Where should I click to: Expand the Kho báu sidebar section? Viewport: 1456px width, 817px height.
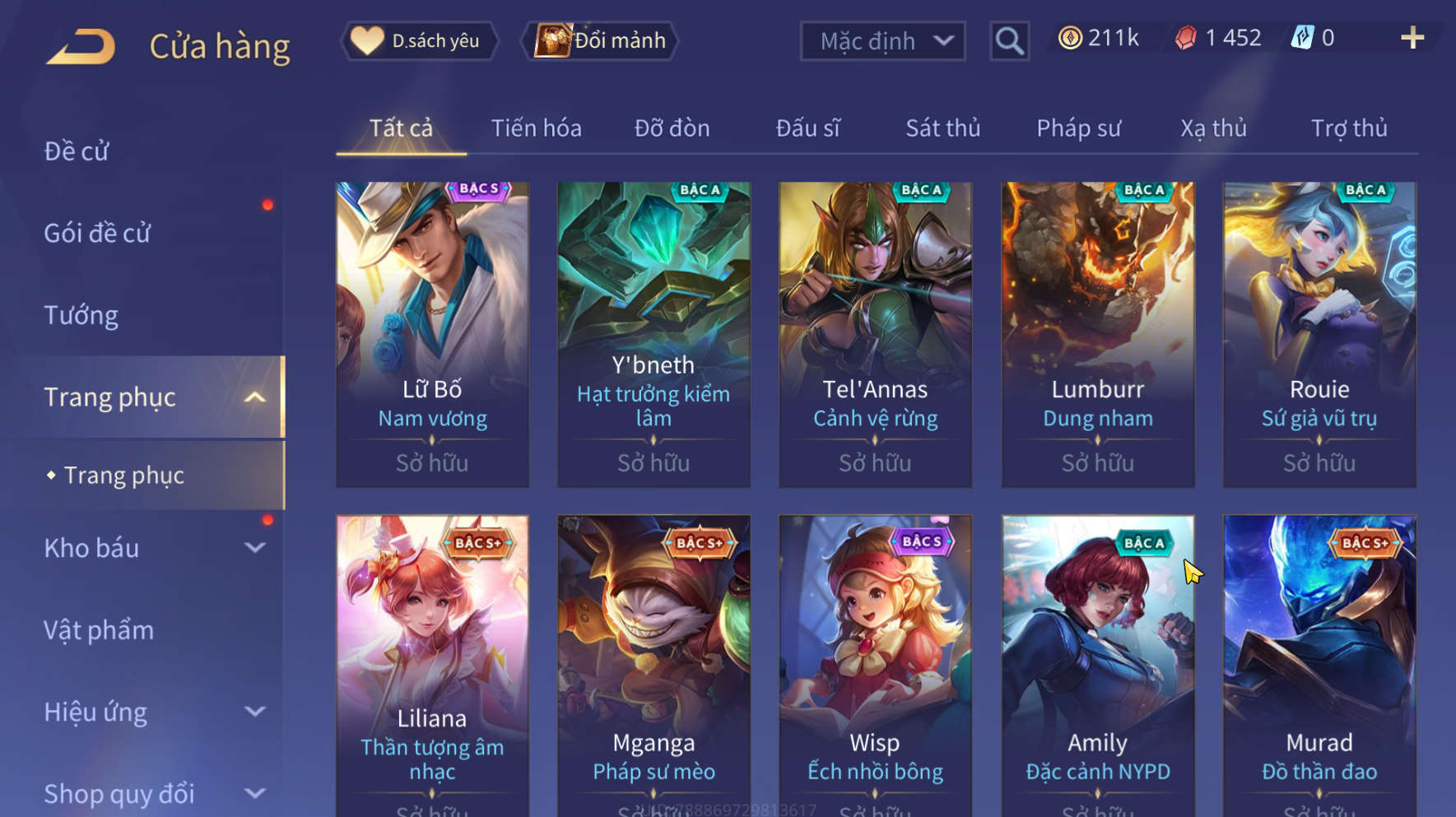tap(255, 548)
